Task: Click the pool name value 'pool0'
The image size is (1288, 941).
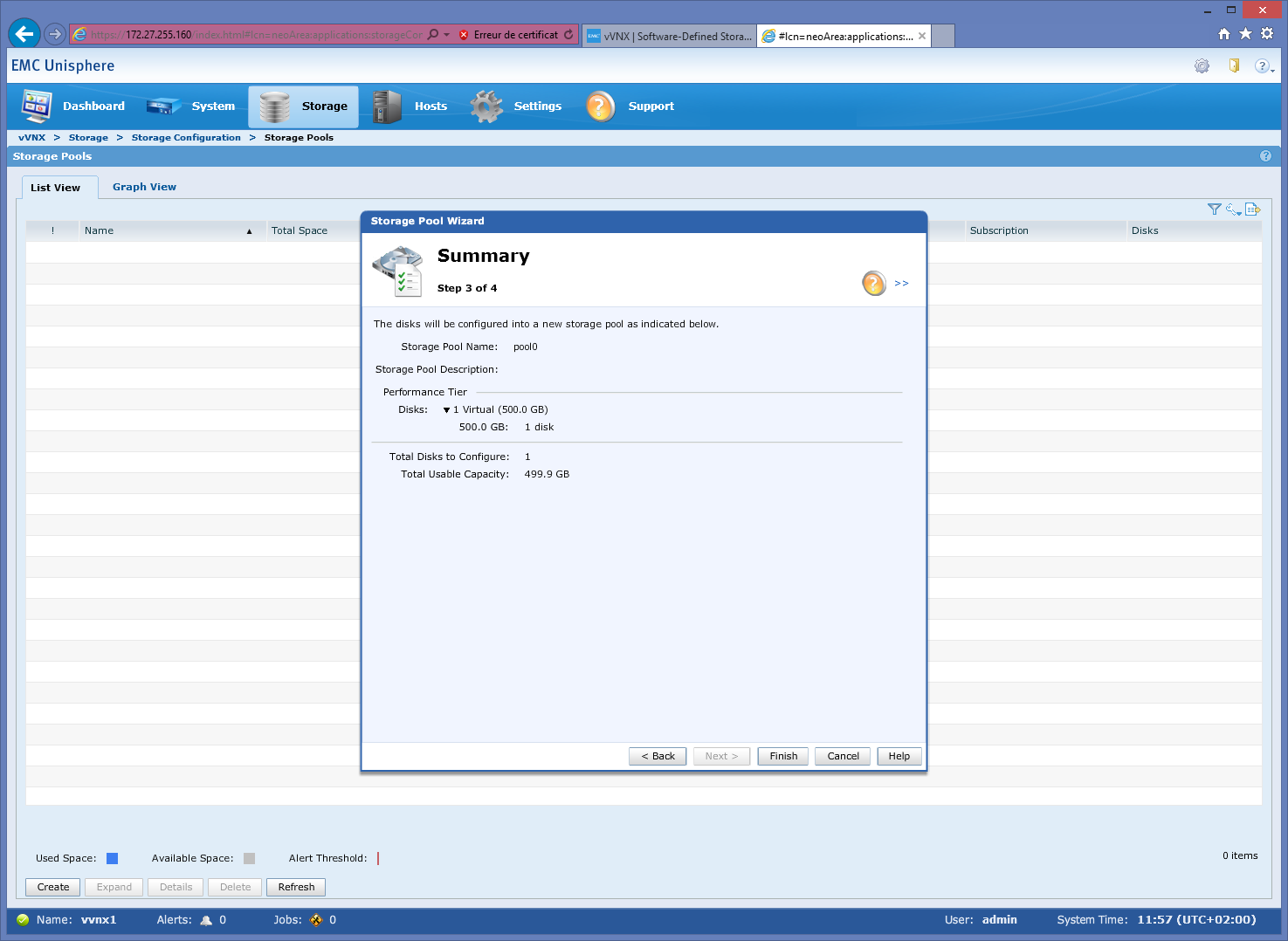Action: [526, 347]
